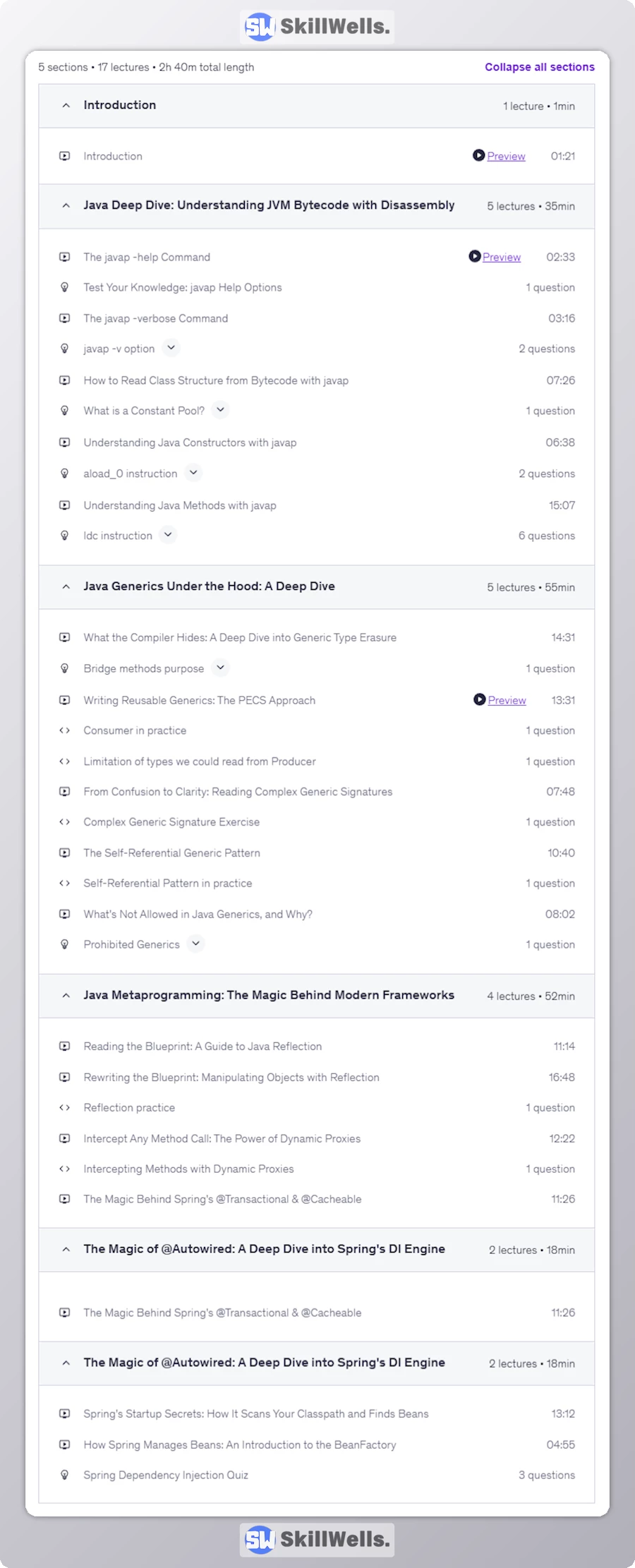Click 'Collapse all sections' link
Screen dimensions: 635x1568
(x=539, y=67)
